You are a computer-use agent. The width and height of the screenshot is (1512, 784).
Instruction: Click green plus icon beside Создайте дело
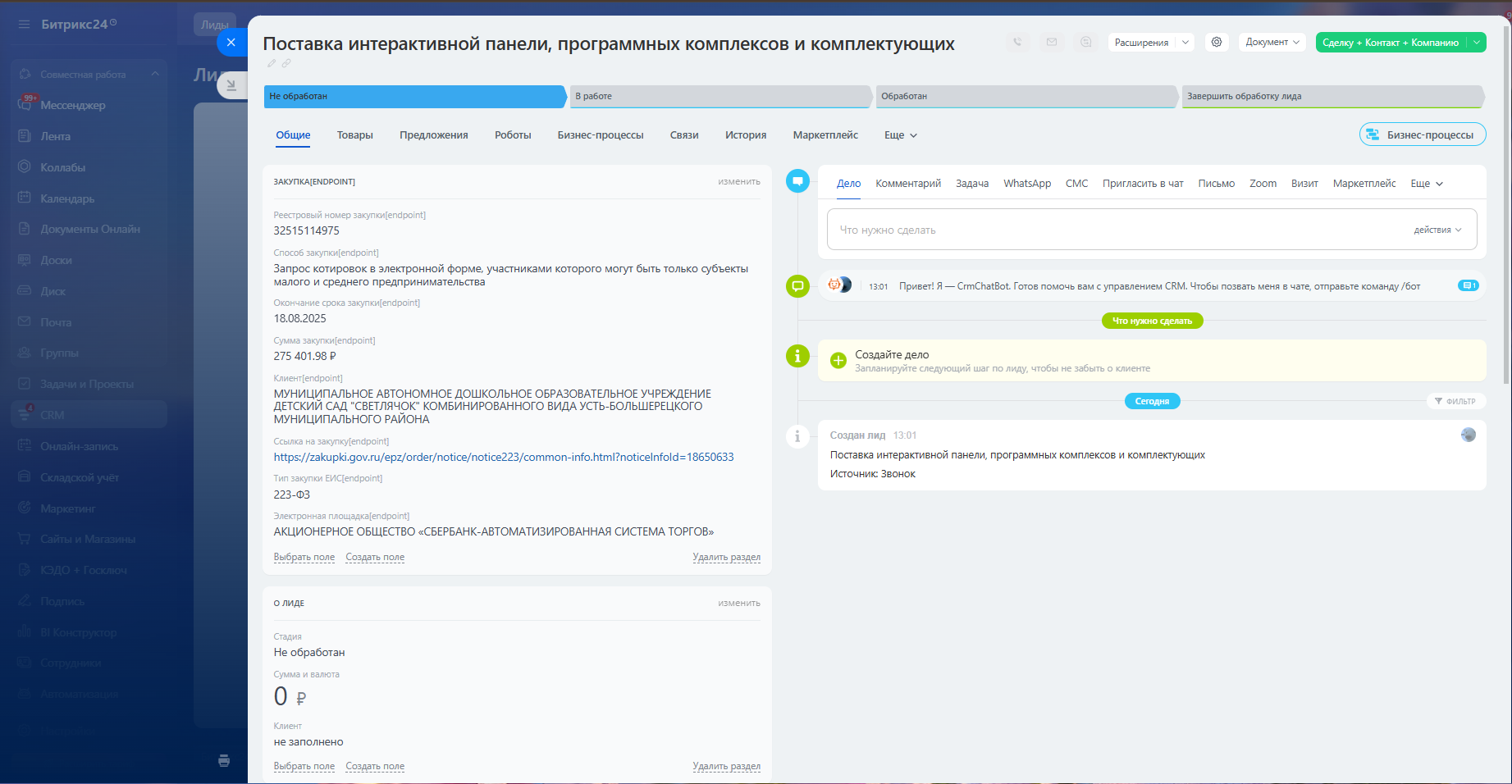click(x=838, y=361)
